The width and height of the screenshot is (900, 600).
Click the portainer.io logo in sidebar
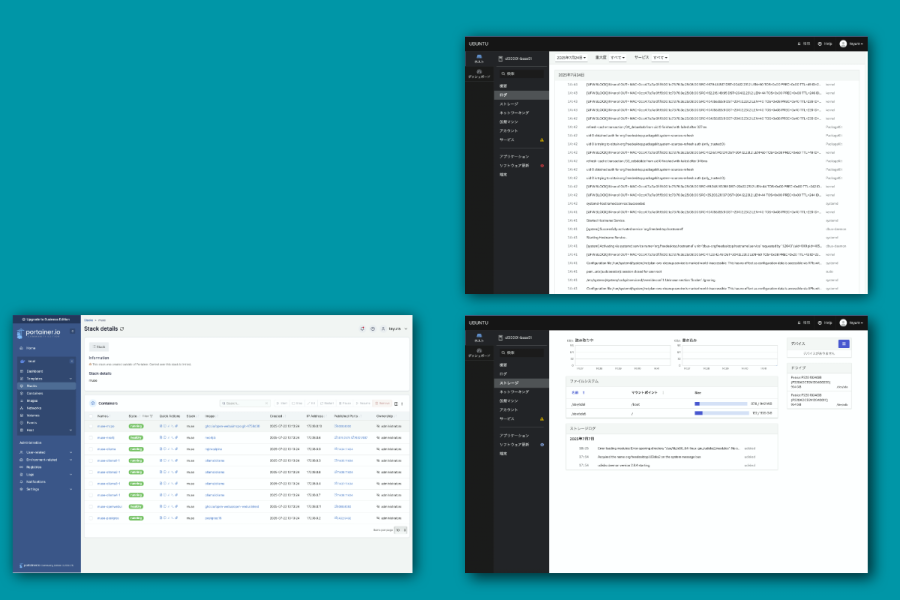tap(39, 333)
